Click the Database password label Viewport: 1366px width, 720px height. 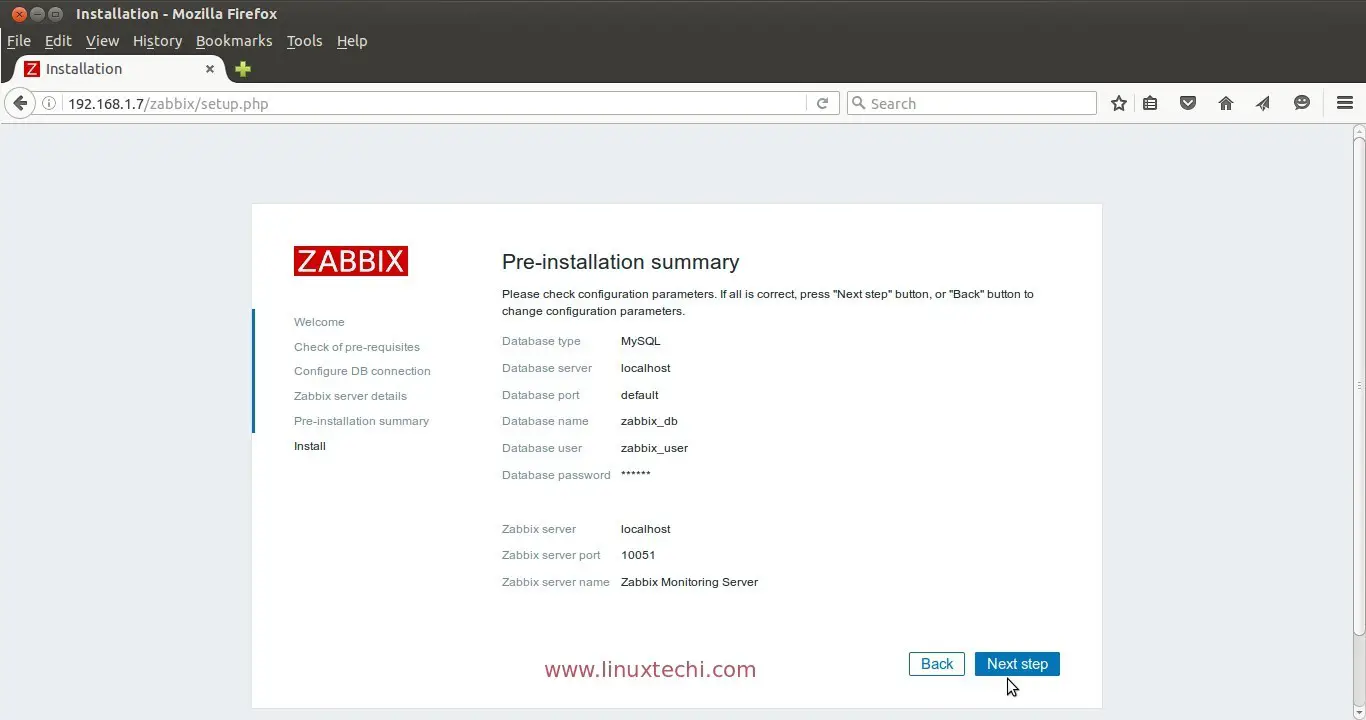556,475
